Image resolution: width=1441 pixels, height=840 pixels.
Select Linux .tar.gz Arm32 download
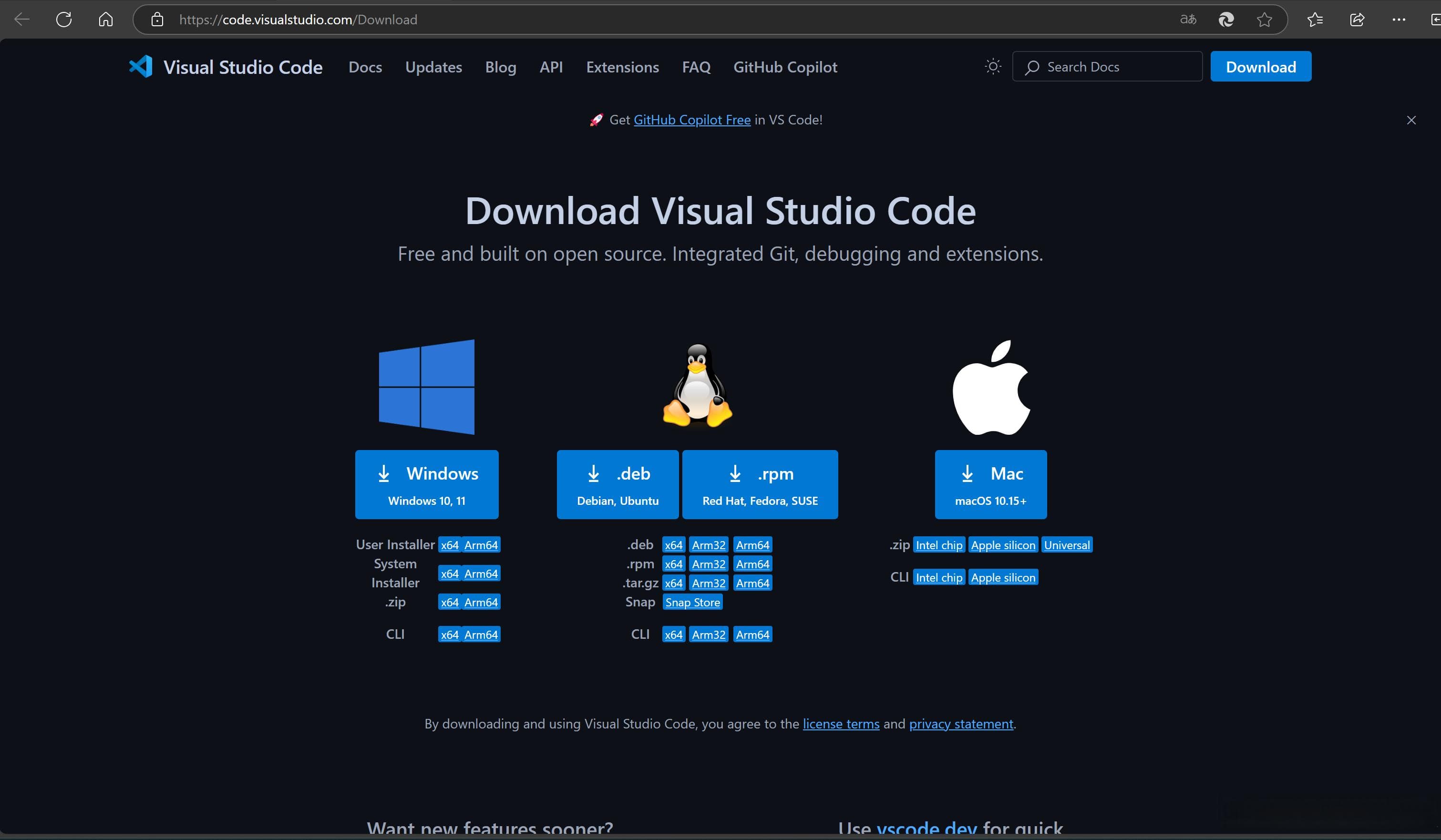pyautogui.click(x=709, y=583)
